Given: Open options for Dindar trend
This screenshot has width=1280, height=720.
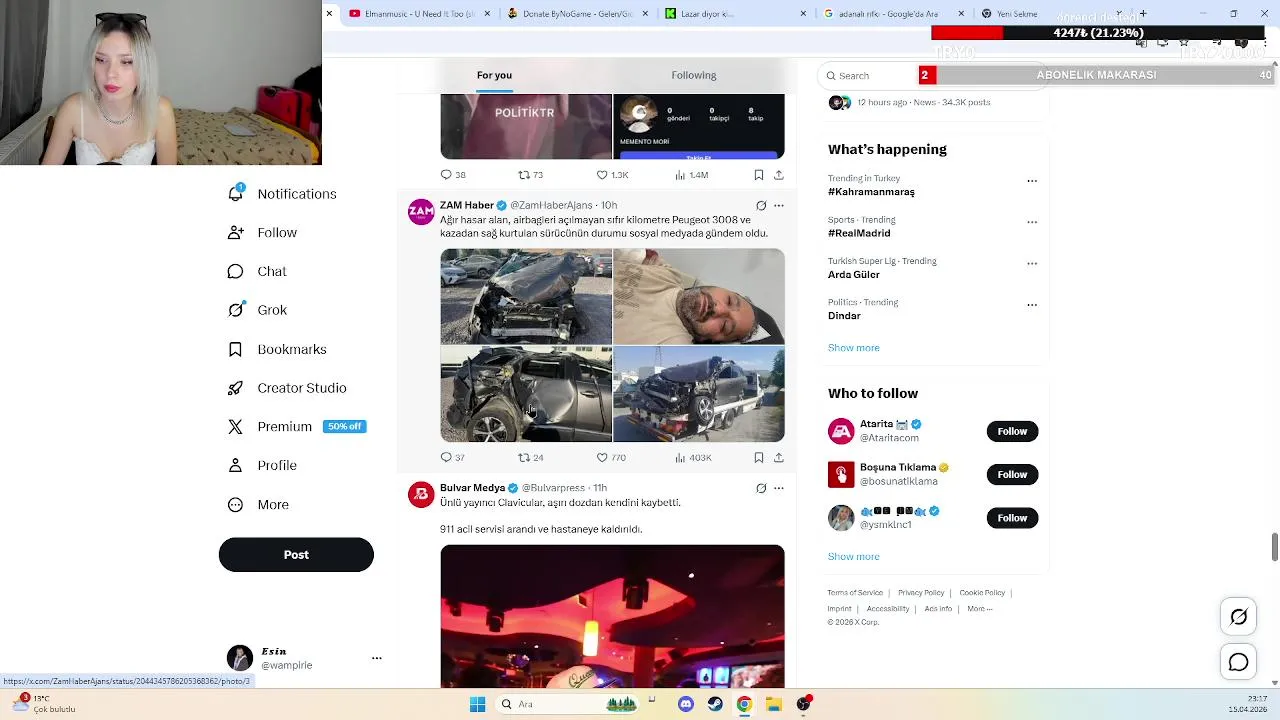Looking at the screenshot, I should coord(1032,305).
